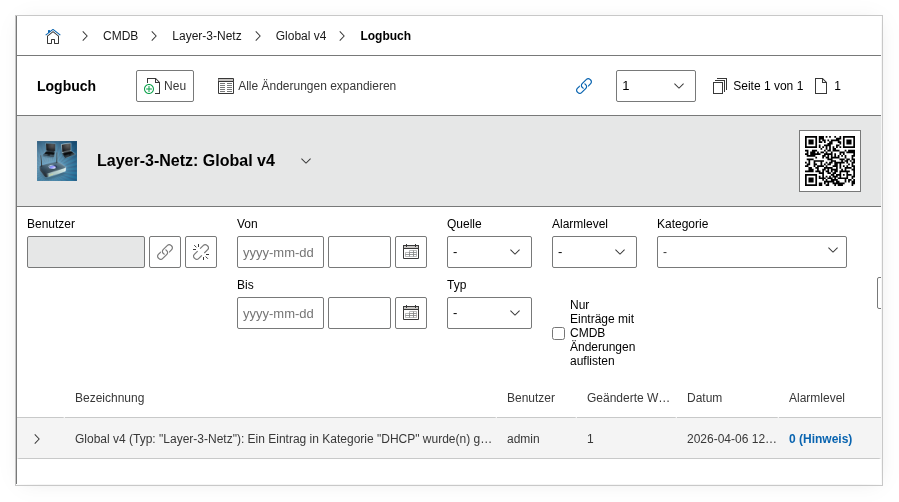
Task: Enable only entries with CMDB changes
Action: click(x=559, y=333)
